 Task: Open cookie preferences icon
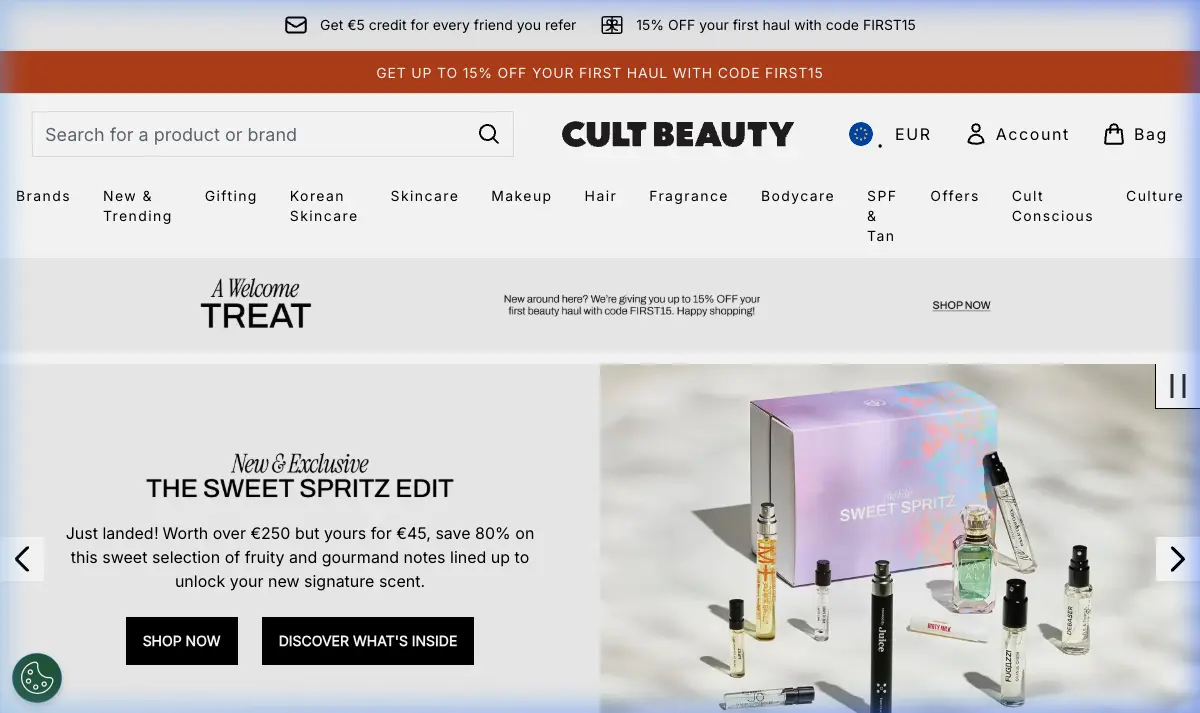point(37,678)
